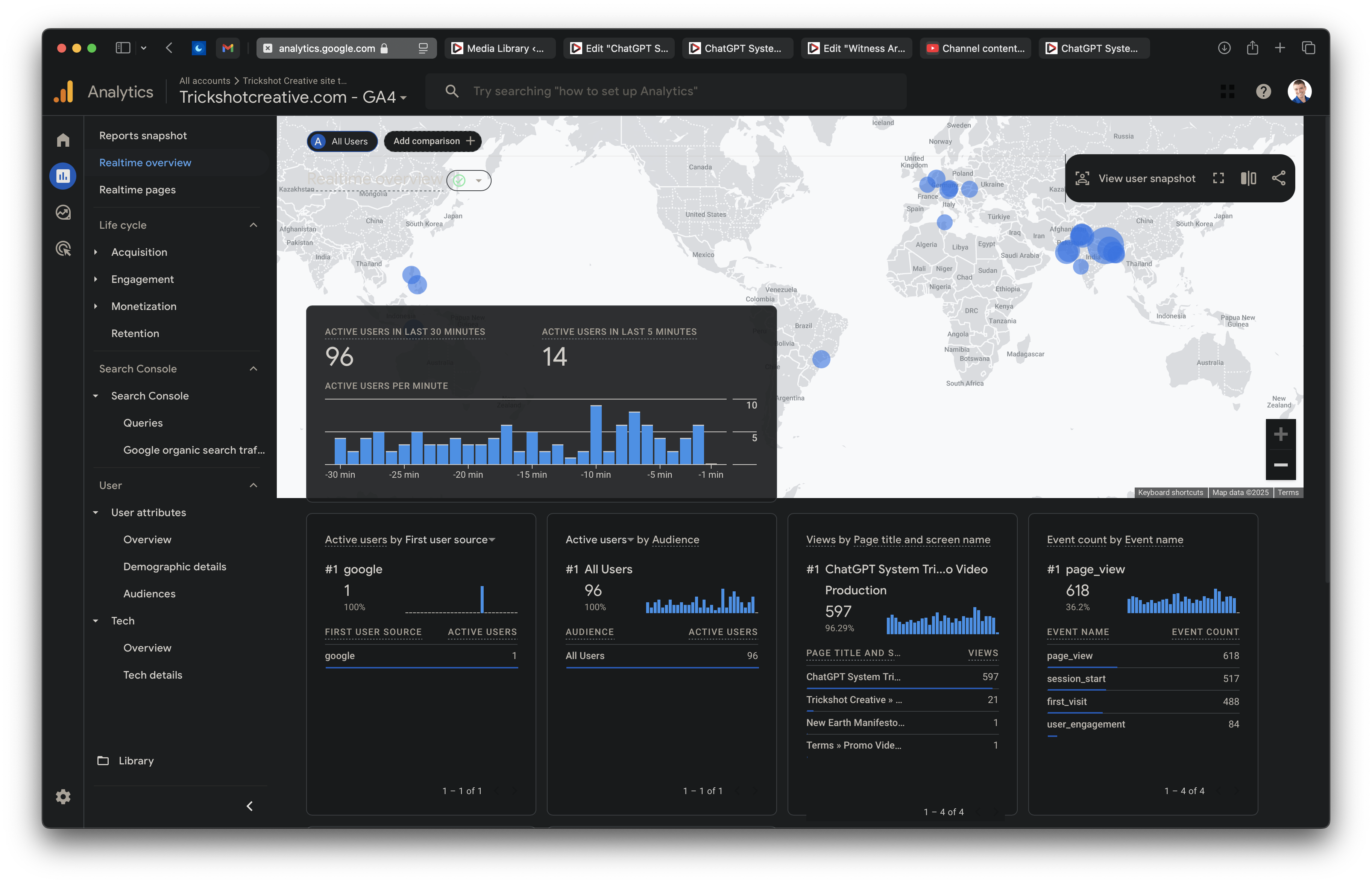Click the analytics.google.com address bar

(347, 48)
